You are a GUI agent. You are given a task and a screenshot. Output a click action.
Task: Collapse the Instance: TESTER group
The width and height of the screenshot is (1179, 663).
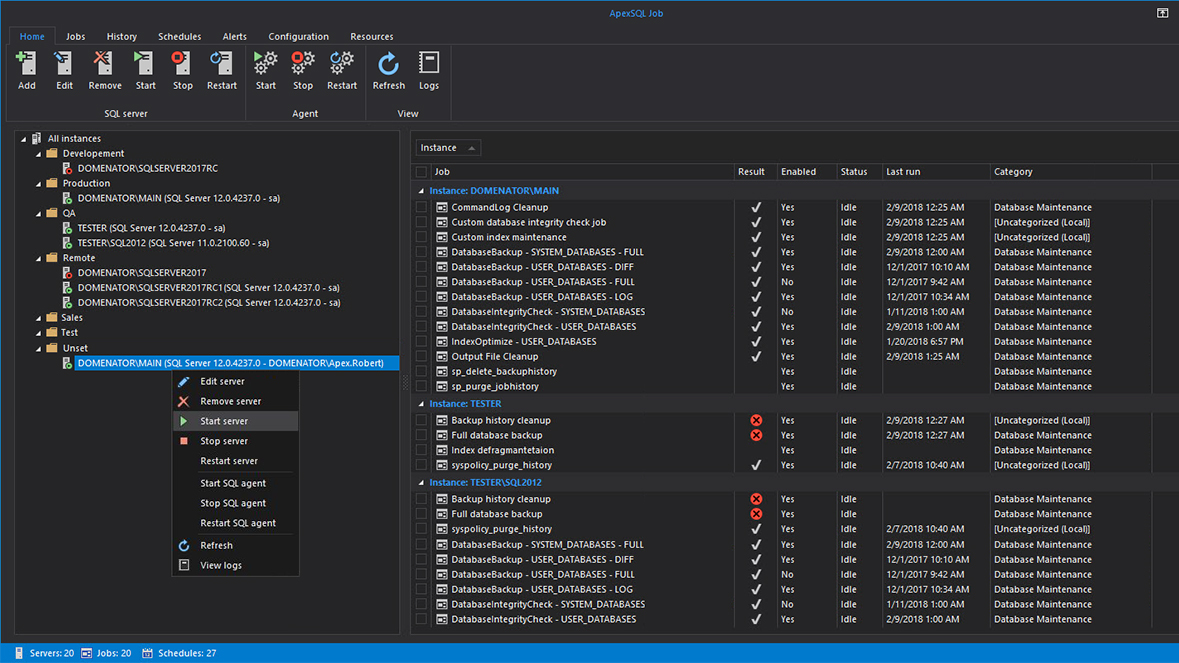pos(419,403)
